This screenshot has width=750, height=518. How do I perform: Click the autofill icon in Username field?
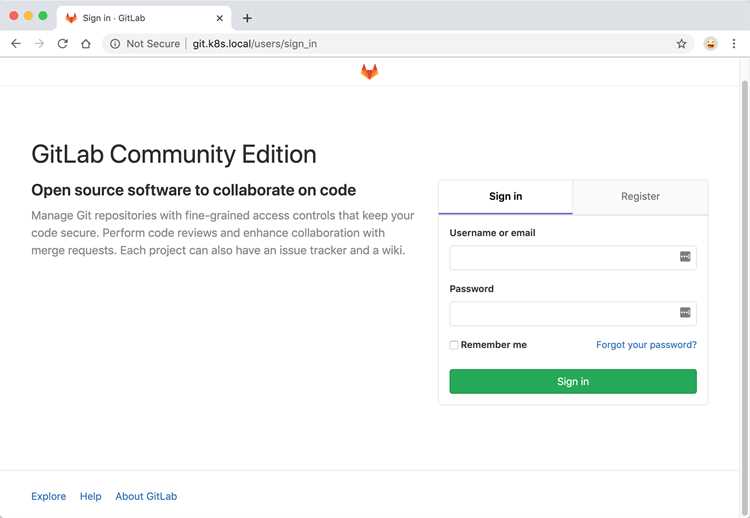click(685, 257)
